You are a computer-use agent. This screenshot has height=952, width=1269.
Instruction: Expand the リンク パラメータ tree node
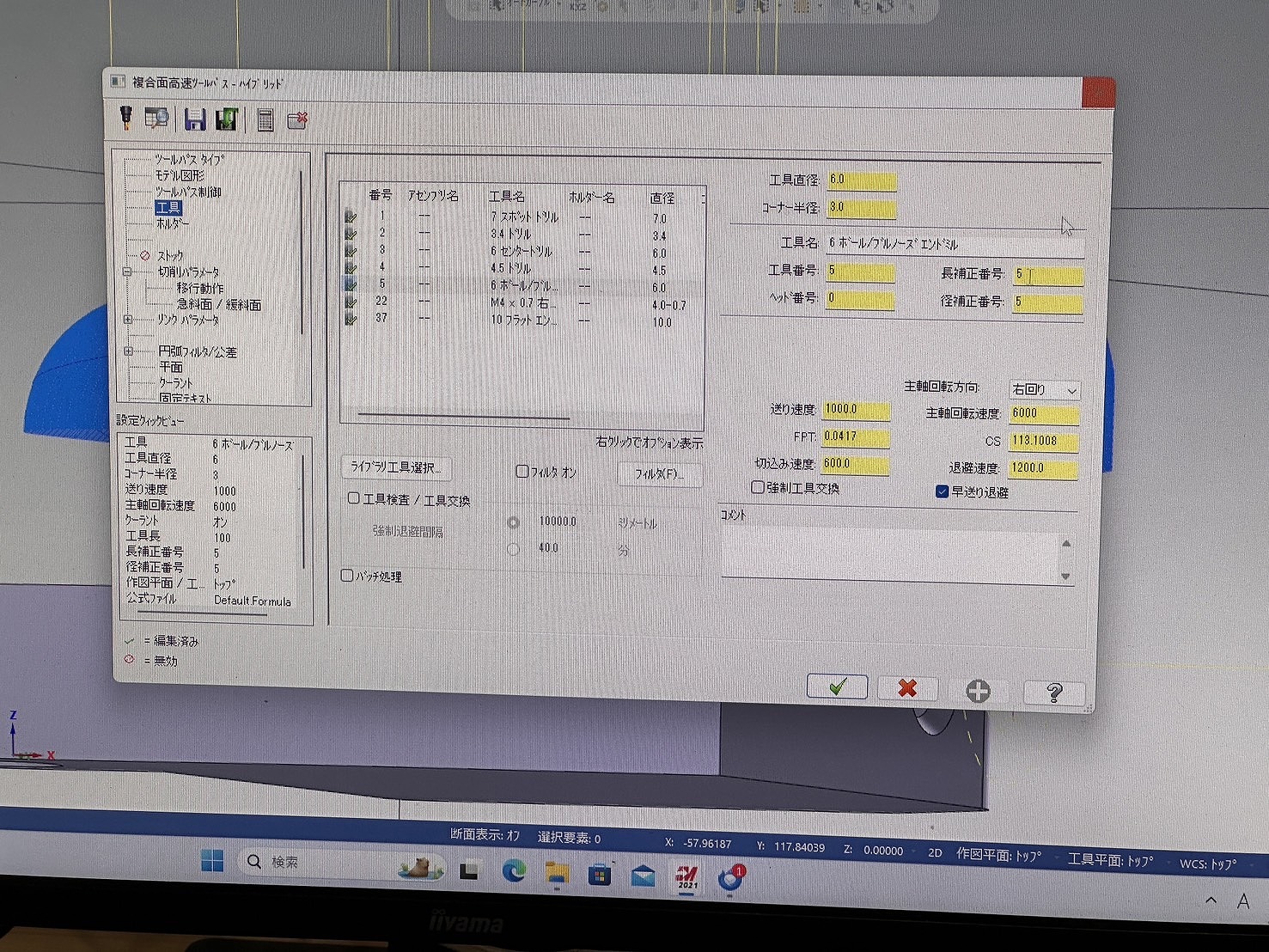[x=128, y=320]
